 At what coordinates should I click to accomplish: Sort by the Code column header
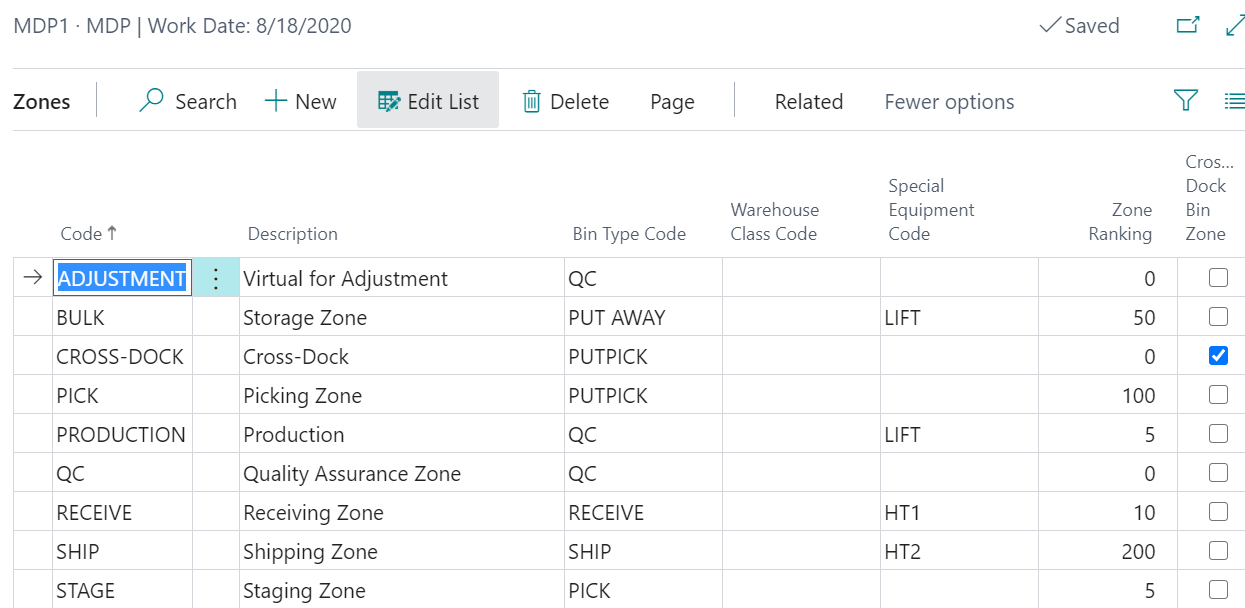click(x=88, y=233)
